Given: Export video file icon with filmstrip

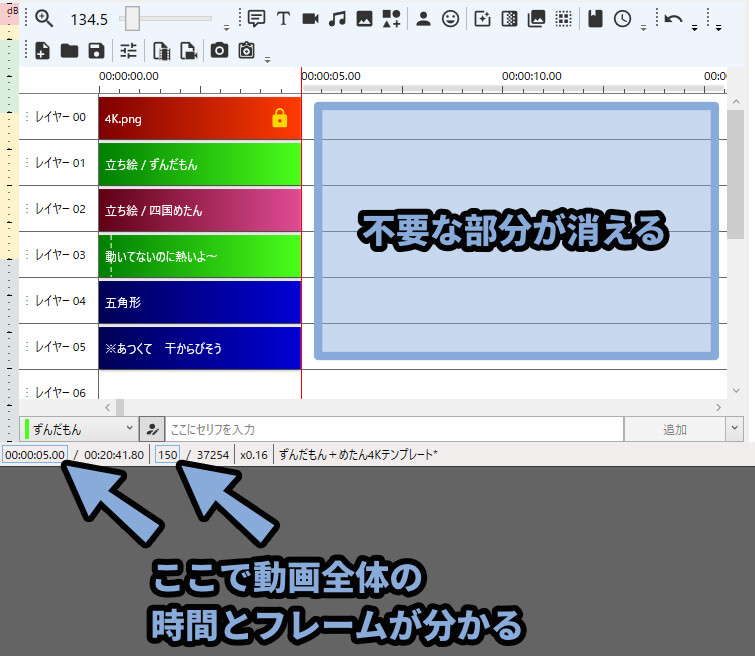Looking at the screenshot, I should coord(161,51).
